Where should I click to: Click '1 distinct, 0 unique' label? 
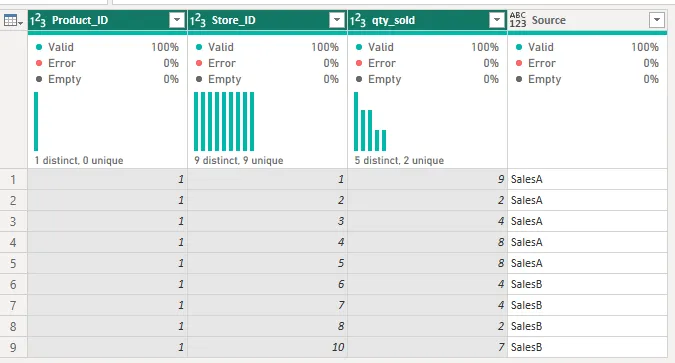pos(79,161)
